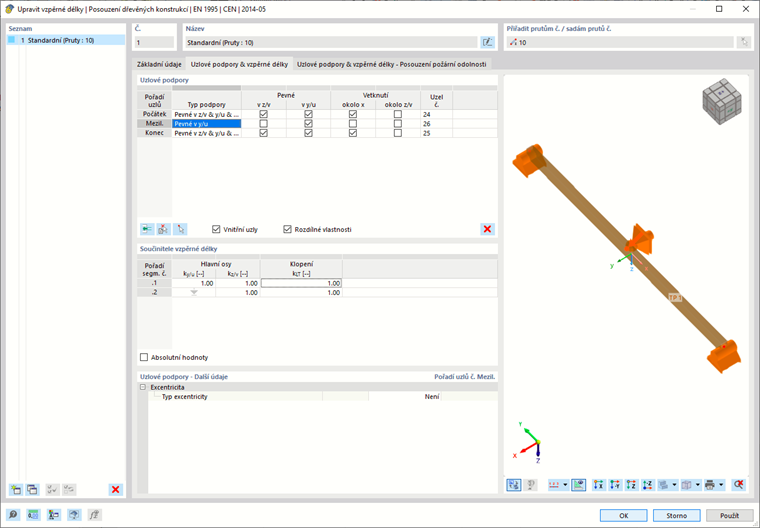
Task: Click the Č. field showing 1
Action: pos(154,43)
